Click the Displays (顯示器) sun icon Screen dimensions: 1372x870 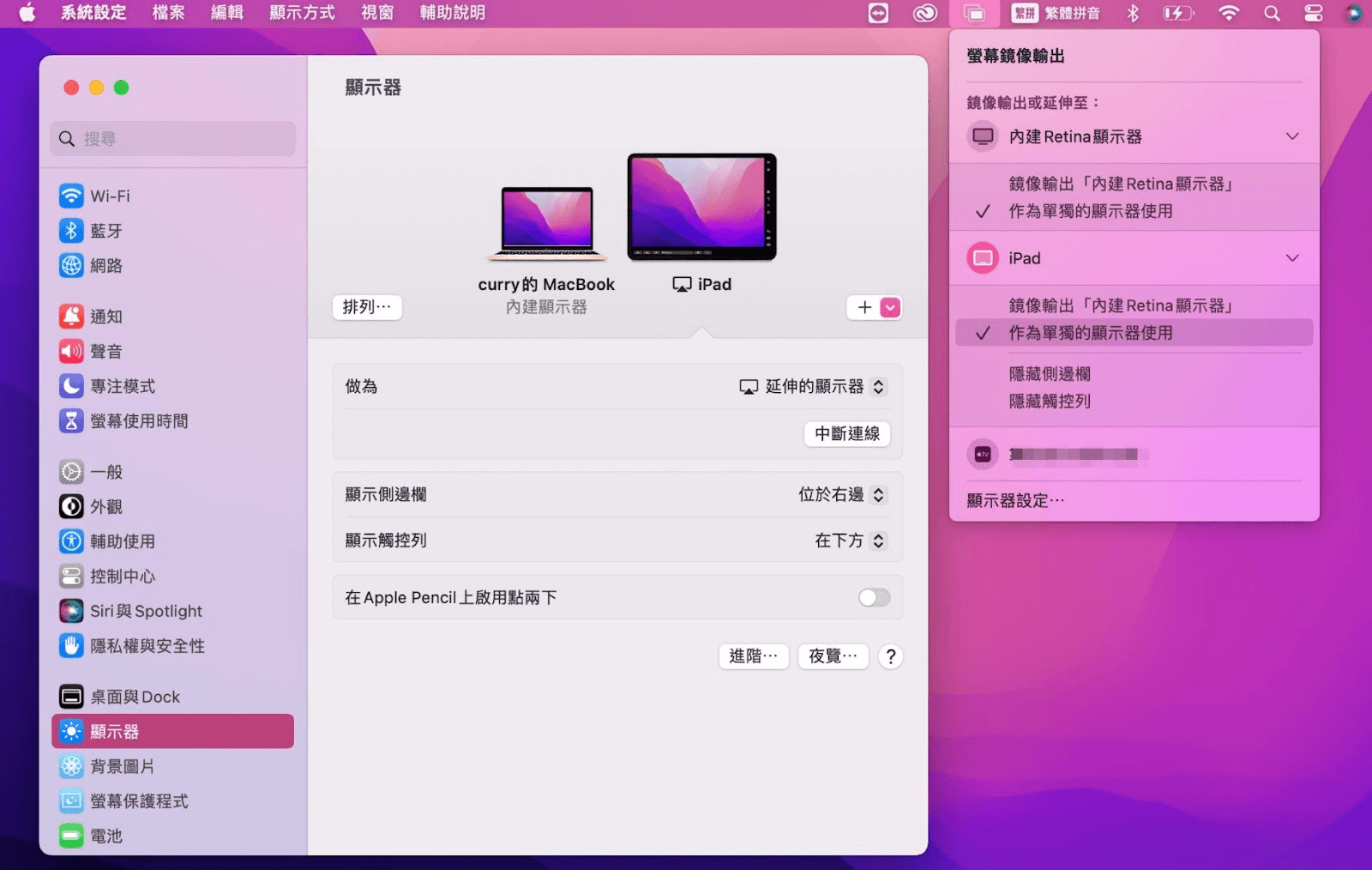click(71, 731)
